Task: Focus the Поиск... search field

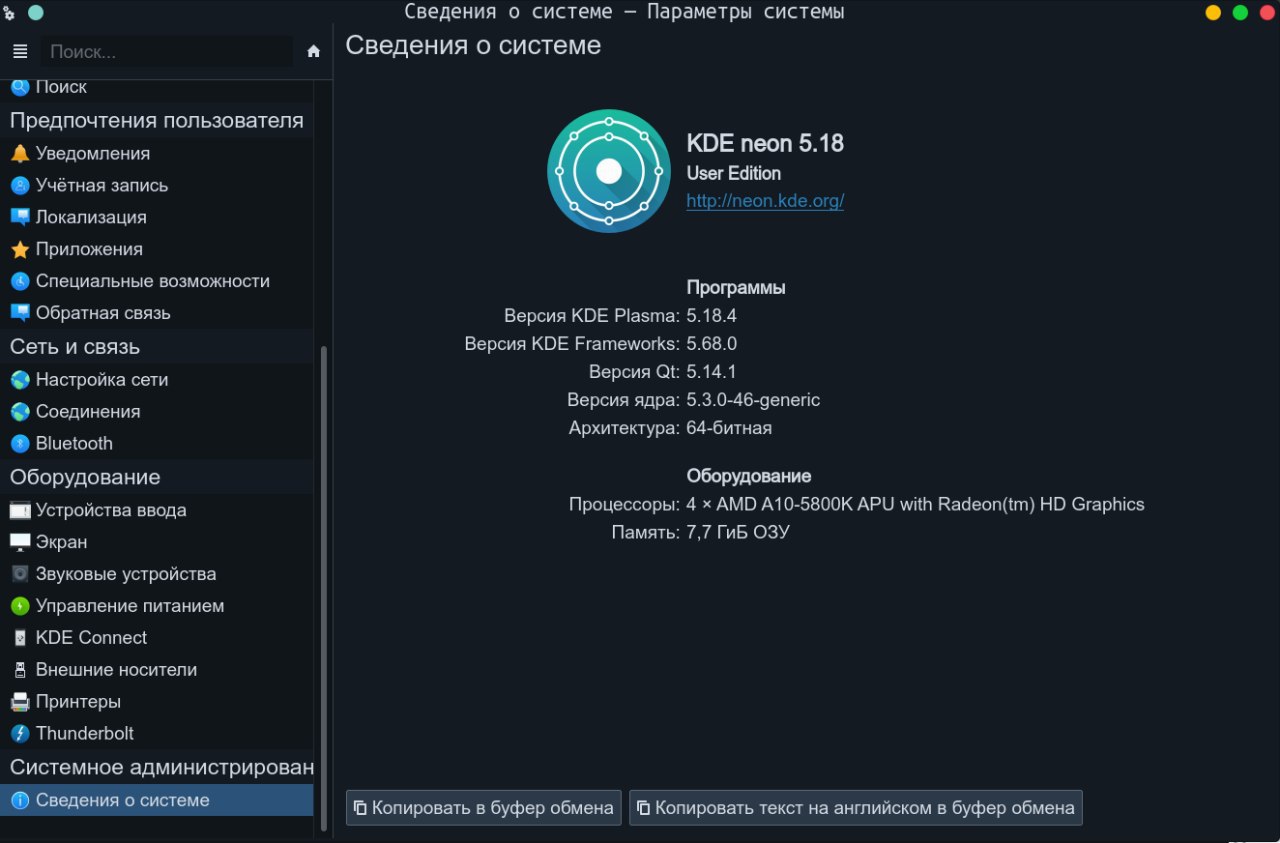Action: (167, 51)
